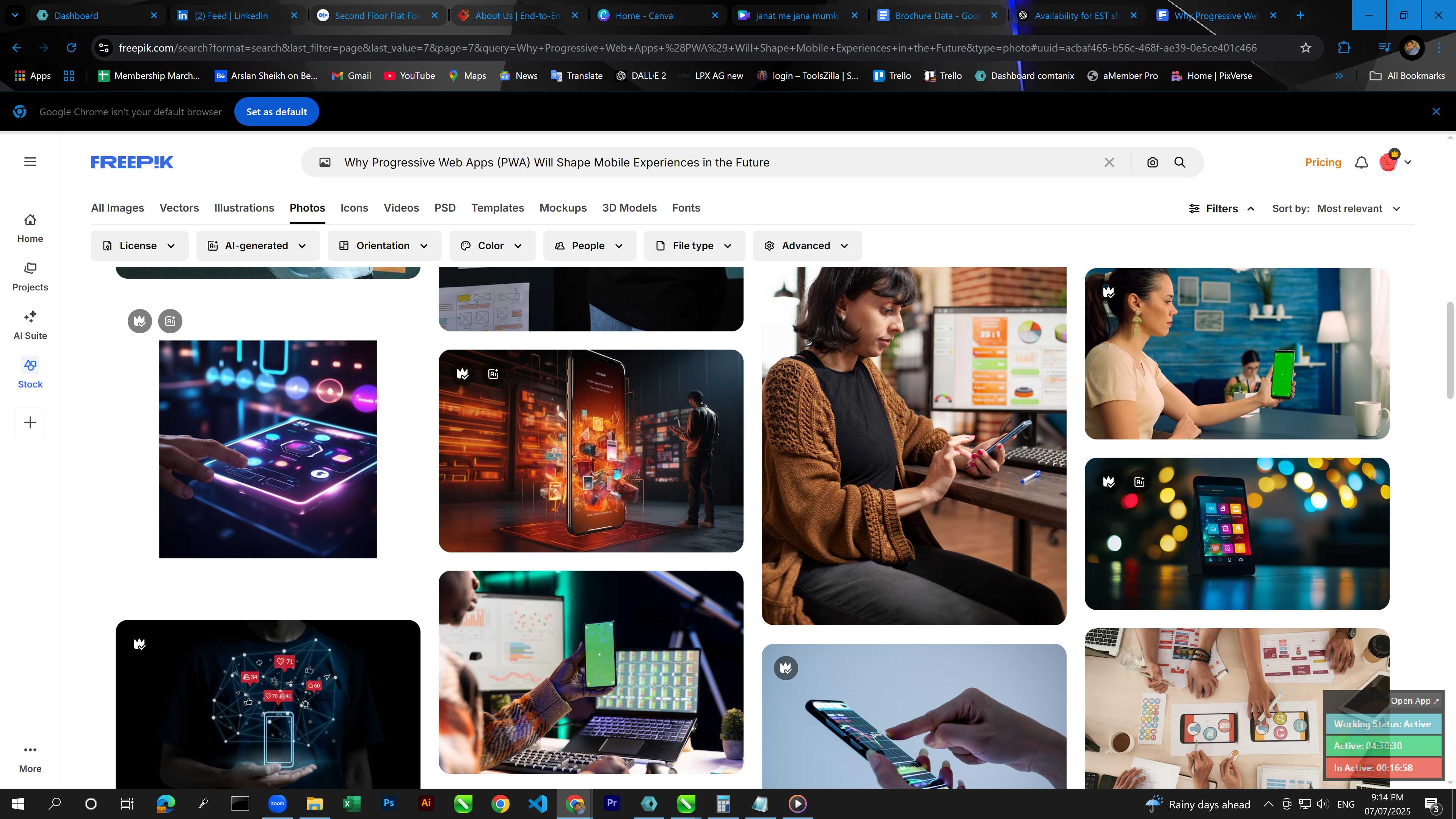Open Chrome profile avatar
The width and height of the screenshot is (1456, 819).
(1411, 47)
